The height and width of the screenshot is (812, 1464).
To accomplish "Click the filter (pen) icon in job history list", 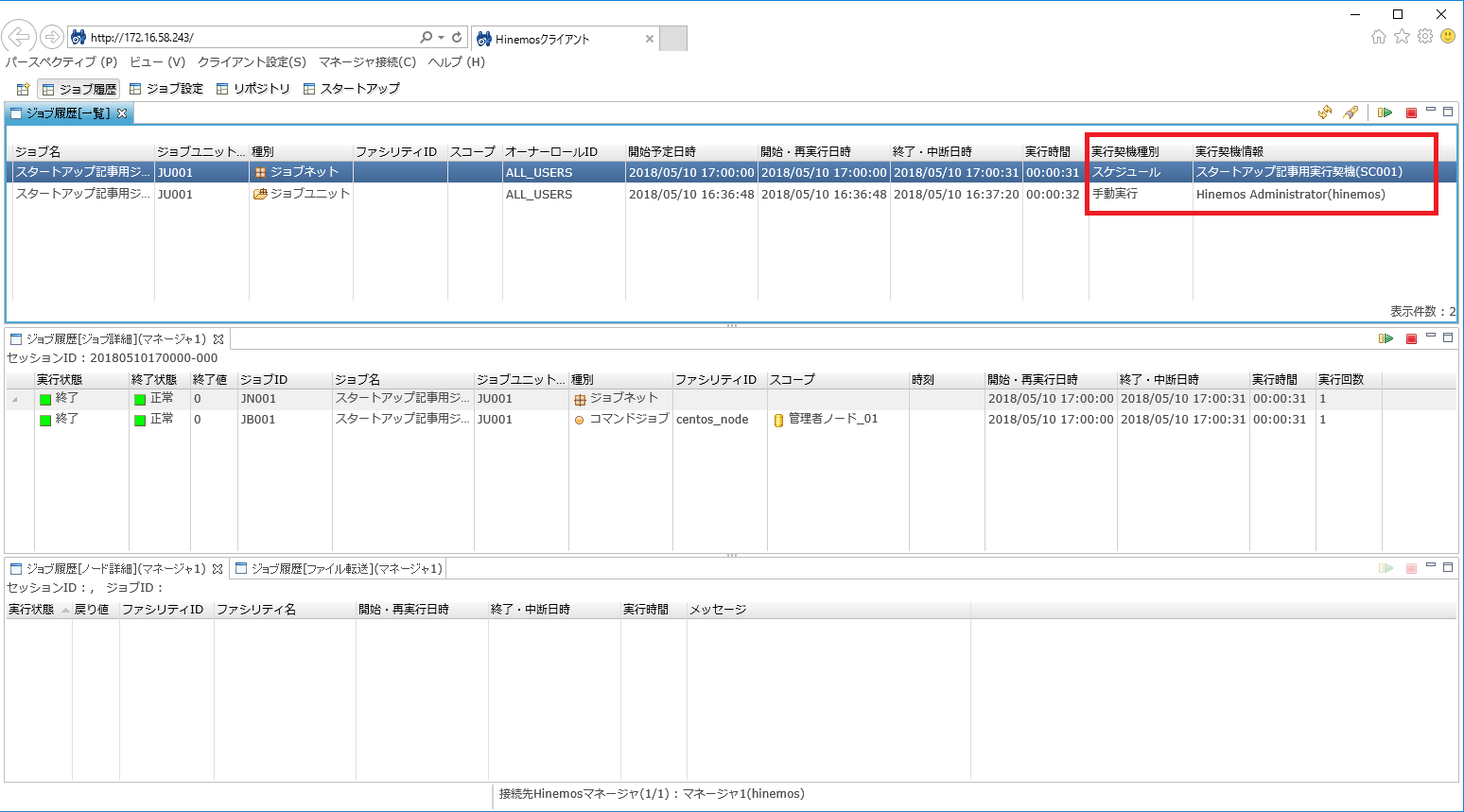I will [1351, 112].
